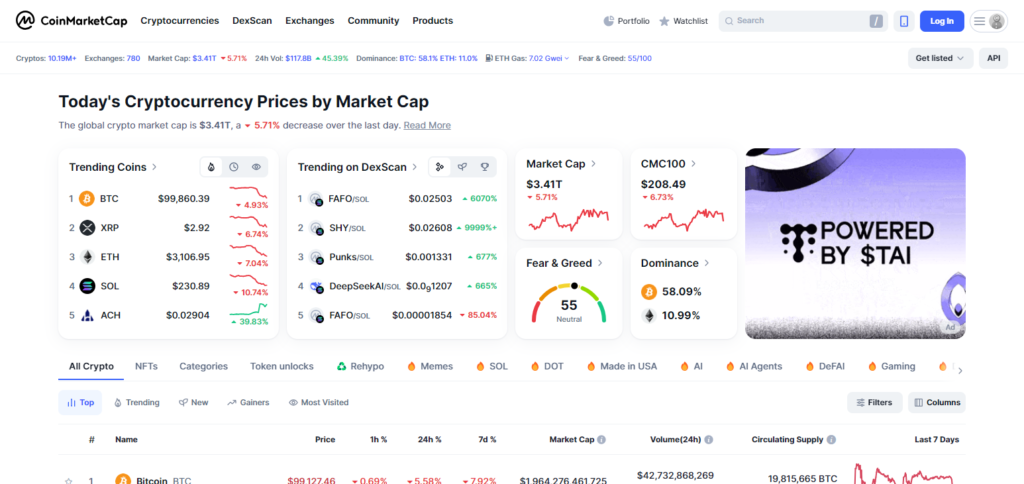Open the Portfolio pie icon link

pos(626,21)
